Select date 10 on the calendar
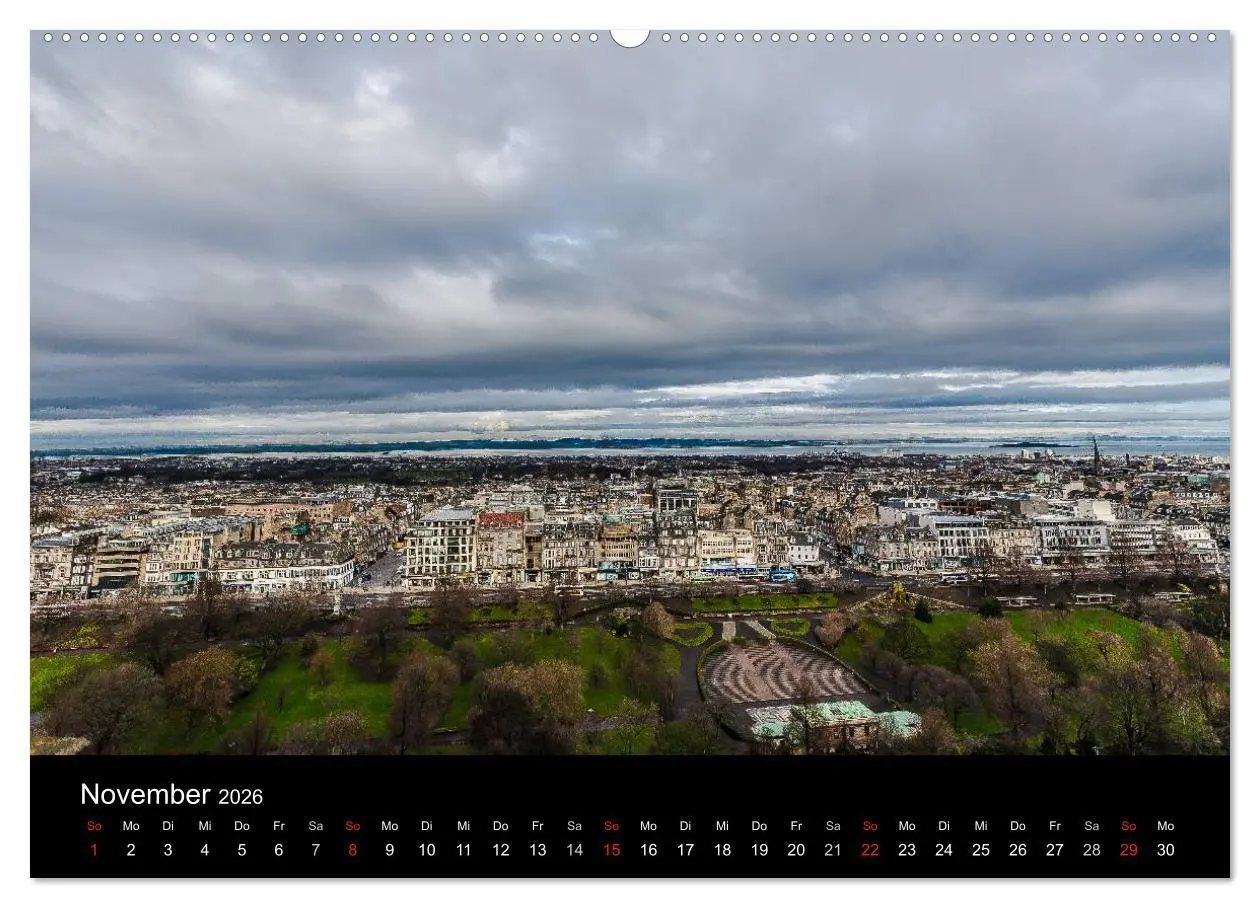 click(427, 850)
